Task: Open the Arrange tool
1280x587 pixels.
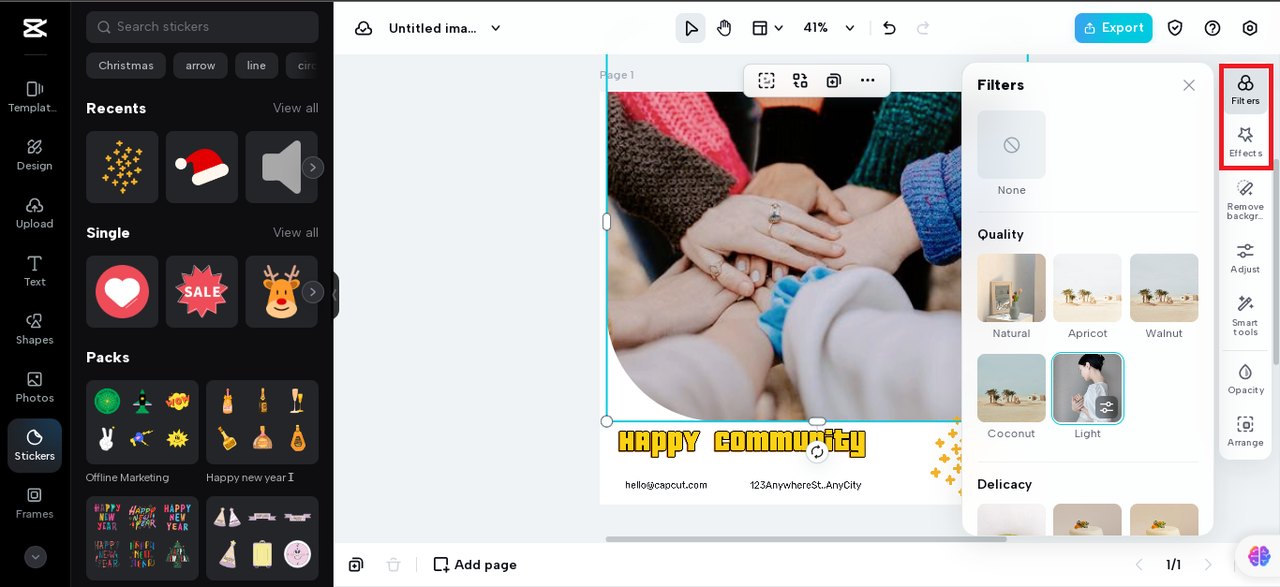Action: pos(1245,431)
